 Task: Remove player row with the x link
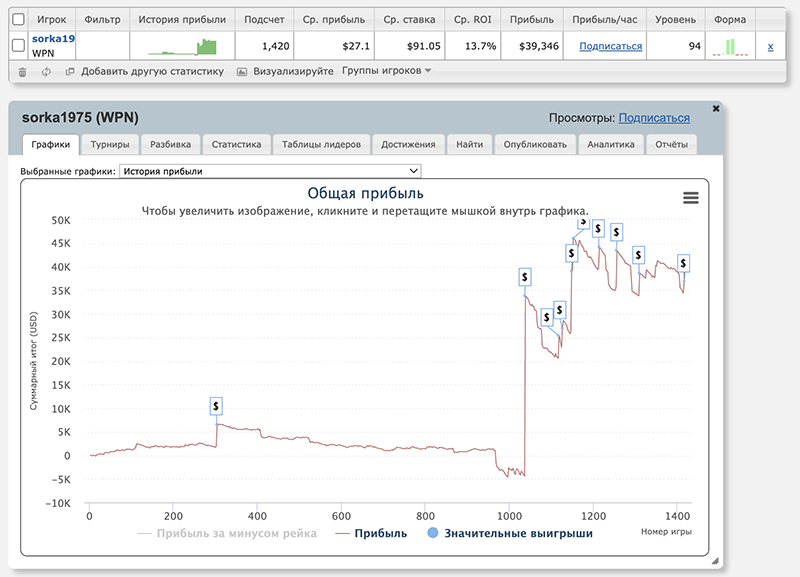pyautogui.click(x=769, y=46)
